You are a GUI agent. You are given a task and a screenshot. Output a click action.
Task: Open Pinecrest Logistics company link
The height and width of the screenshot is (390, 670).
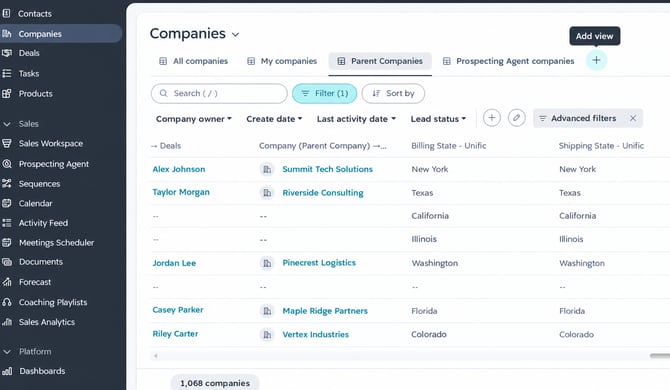(x=319, y=263)
